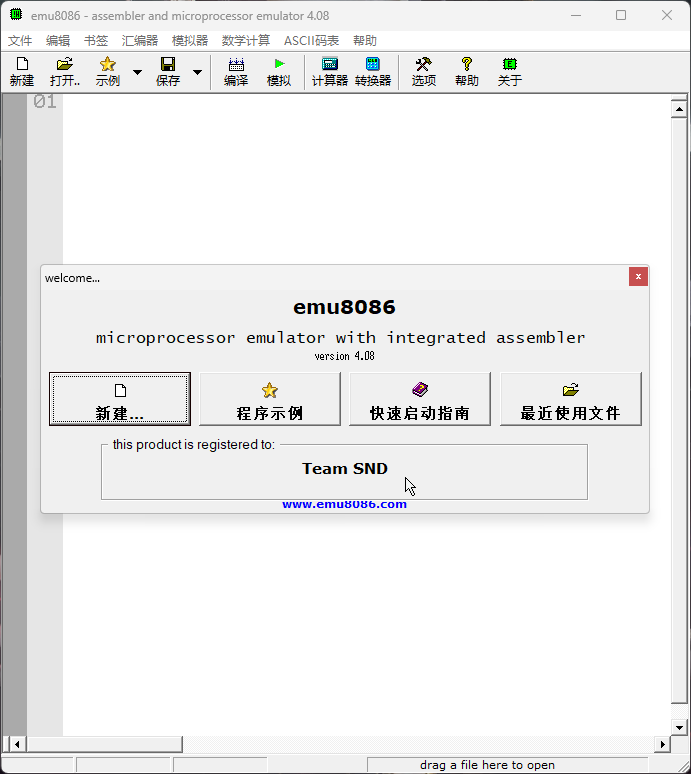Compile code with the 编译 icon

pos(236,72)
